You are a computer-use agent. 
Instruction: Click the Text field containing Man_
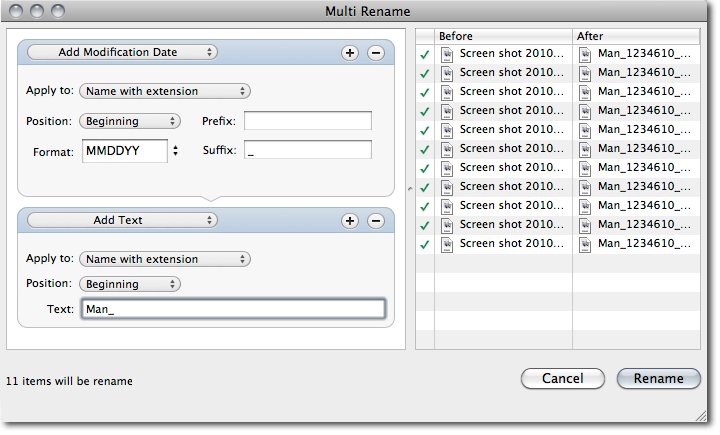[x=233, y=309]
